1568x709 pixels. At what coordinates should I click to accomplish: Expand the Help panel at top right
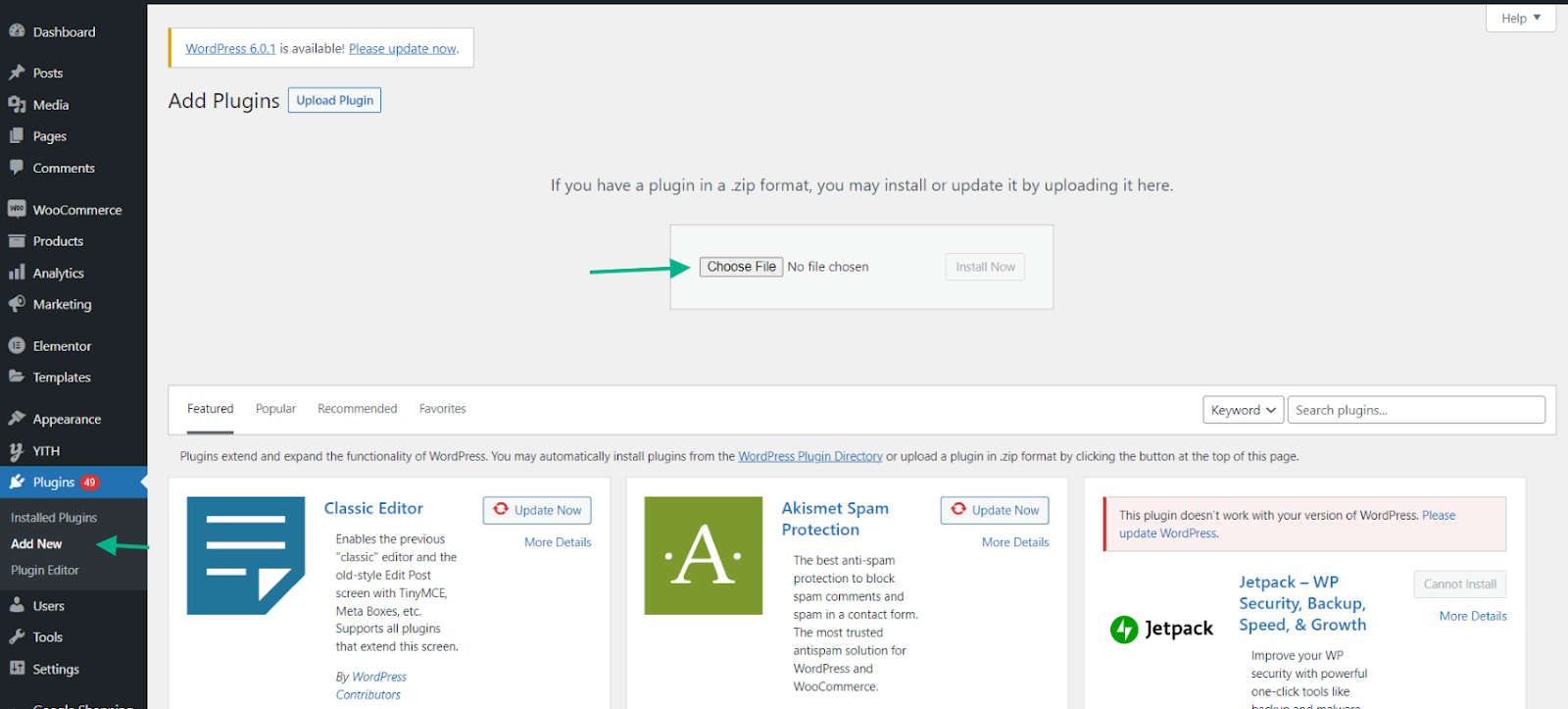click(x=1520, y=18)
